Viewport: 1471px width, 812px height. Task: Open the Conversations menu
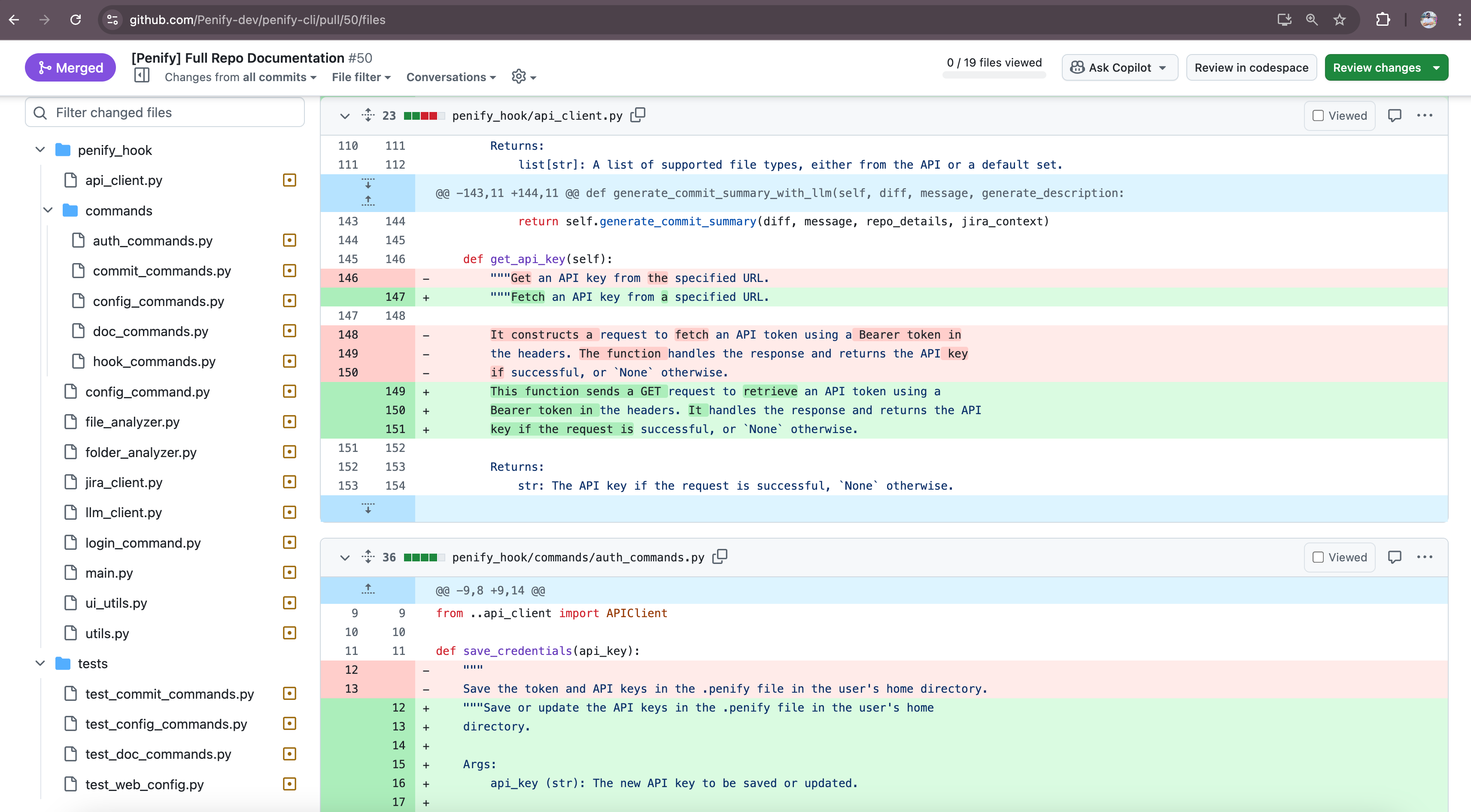(450, 76)
